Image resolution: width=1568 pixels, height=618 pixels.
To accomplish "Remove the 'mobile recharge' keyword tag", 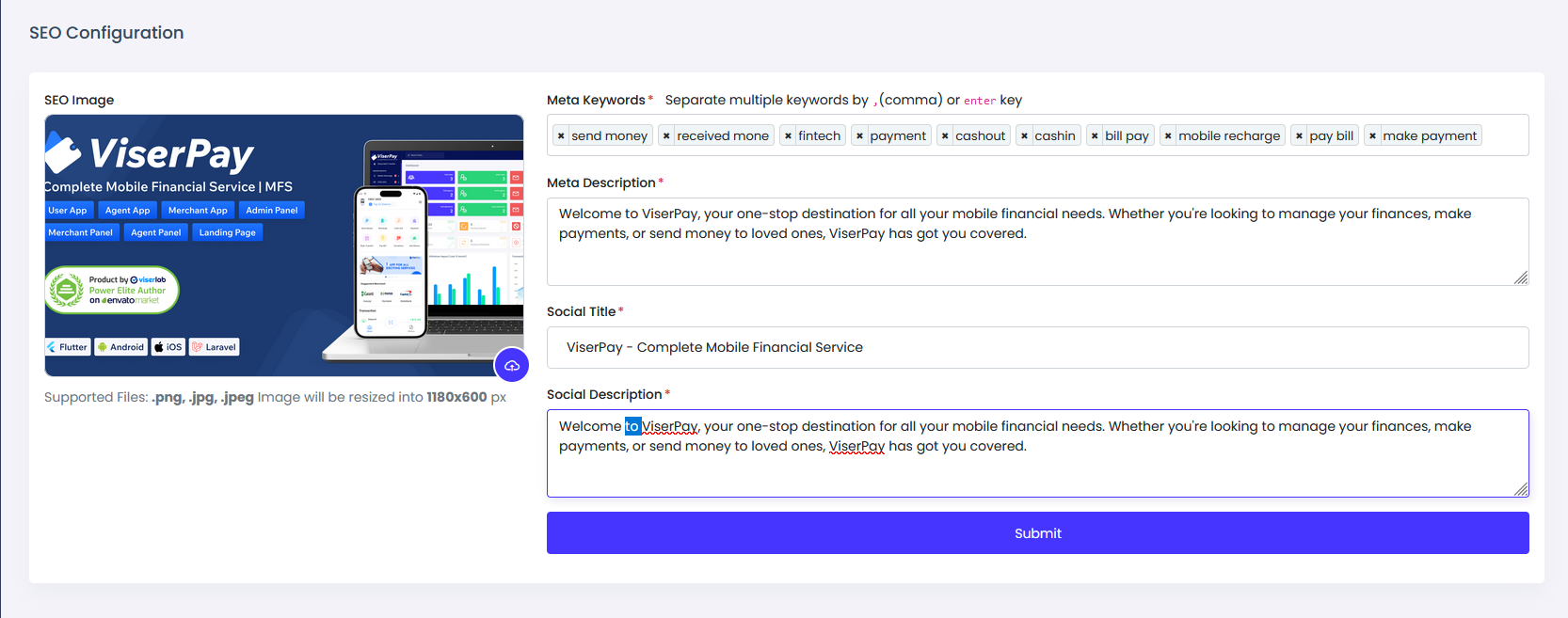I will point(1168,136).
